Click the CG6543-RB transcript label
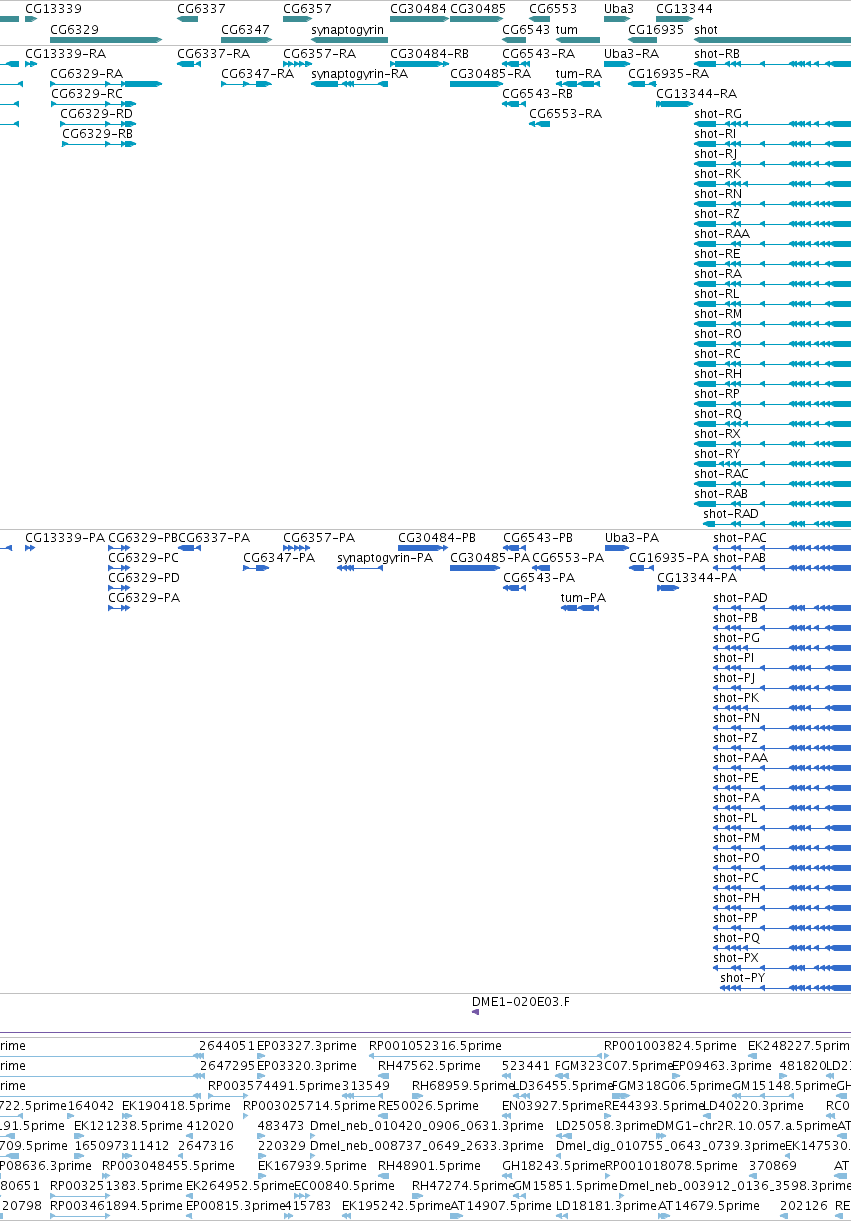Screen dimensions: 851x1221 pos(537,94)
